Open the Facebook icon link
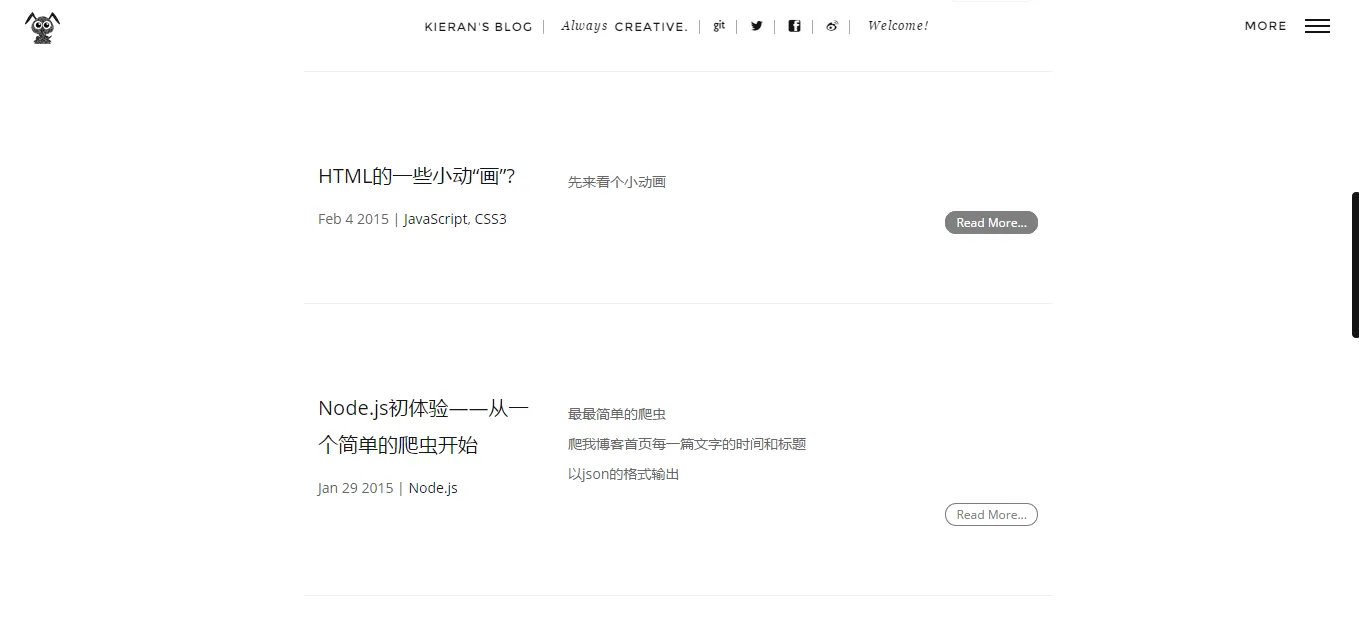This screenshot has height=625, width=1359. pos(794,26)
